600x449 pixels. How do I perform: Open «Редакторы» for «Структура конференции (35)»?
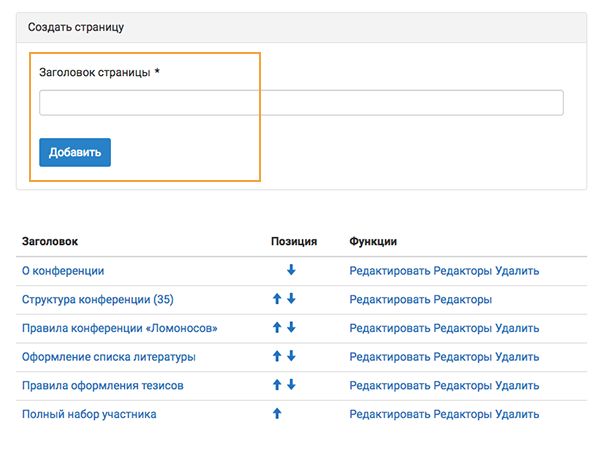(x=462, y=300)
